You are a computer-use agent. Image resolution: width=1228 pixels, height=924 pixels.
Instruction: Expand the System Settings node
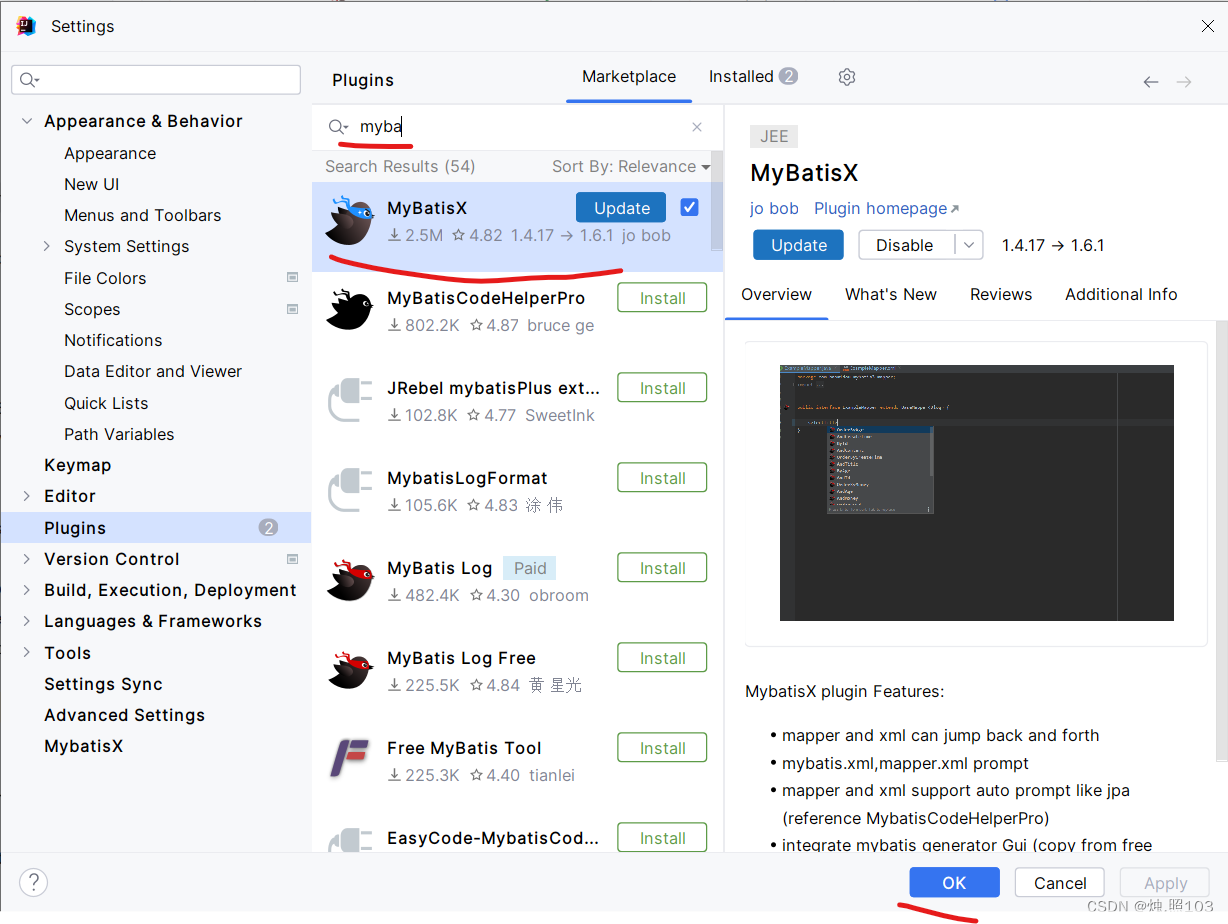pos(46,246)
